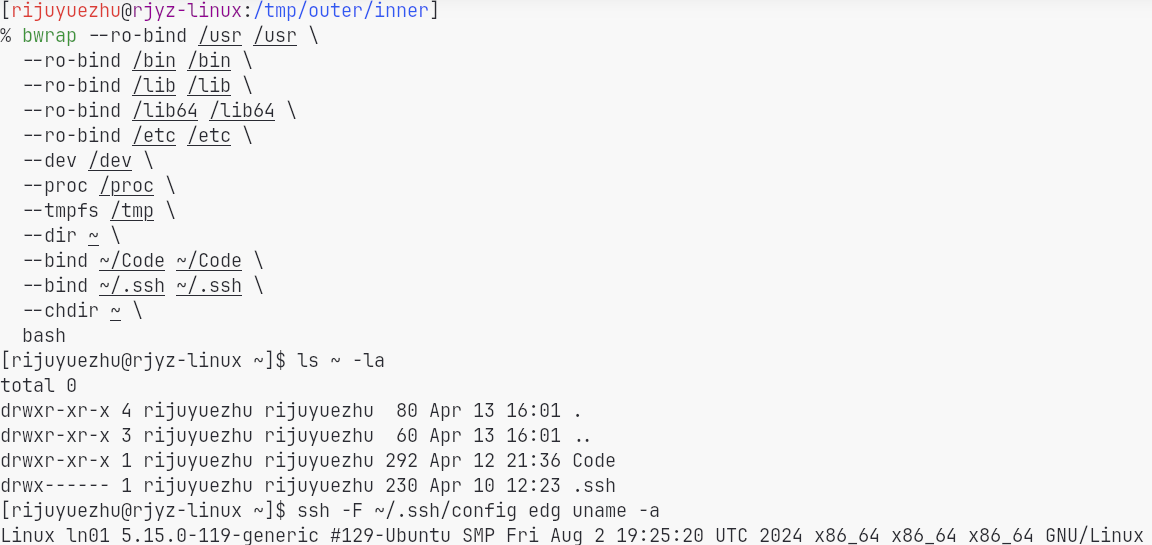Click the 'ls ~ -la' command text
Image resolution: width=1152 pixels, height=545 pixels.
point(341,361)
